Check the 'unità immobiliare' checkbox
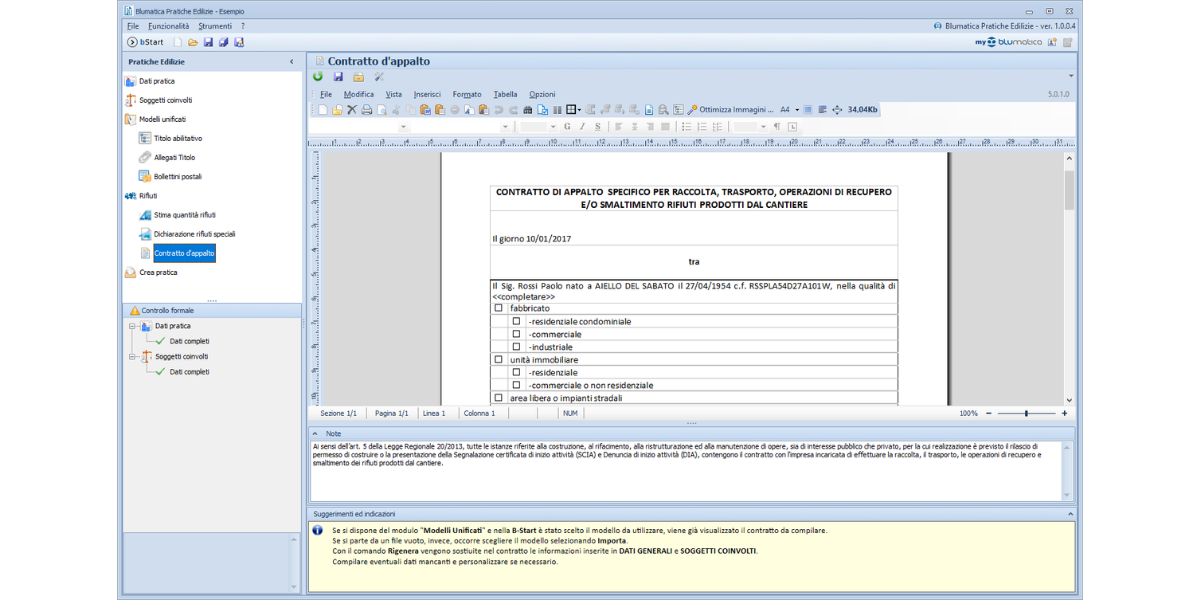This screenshot has height=600, width=1200. pos(498,359)
